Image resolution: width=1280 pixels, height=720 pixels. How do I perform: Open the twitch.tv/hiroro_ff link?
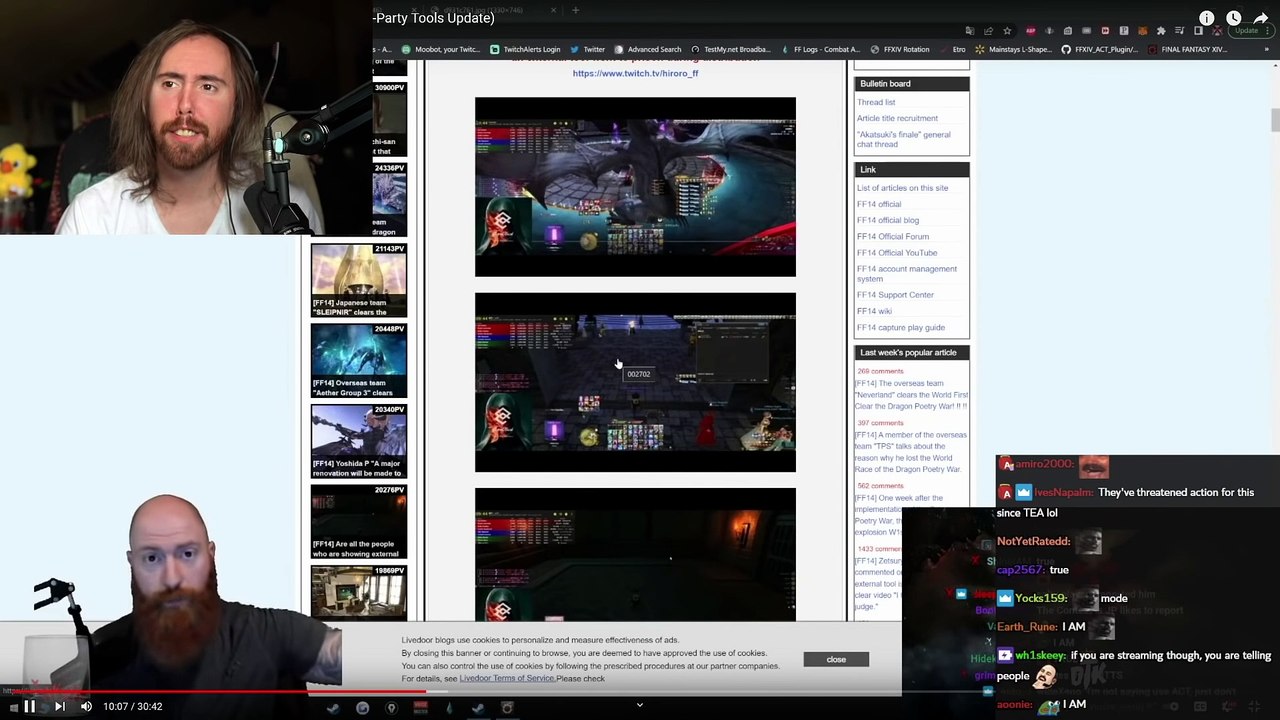(x=635, y=73)
